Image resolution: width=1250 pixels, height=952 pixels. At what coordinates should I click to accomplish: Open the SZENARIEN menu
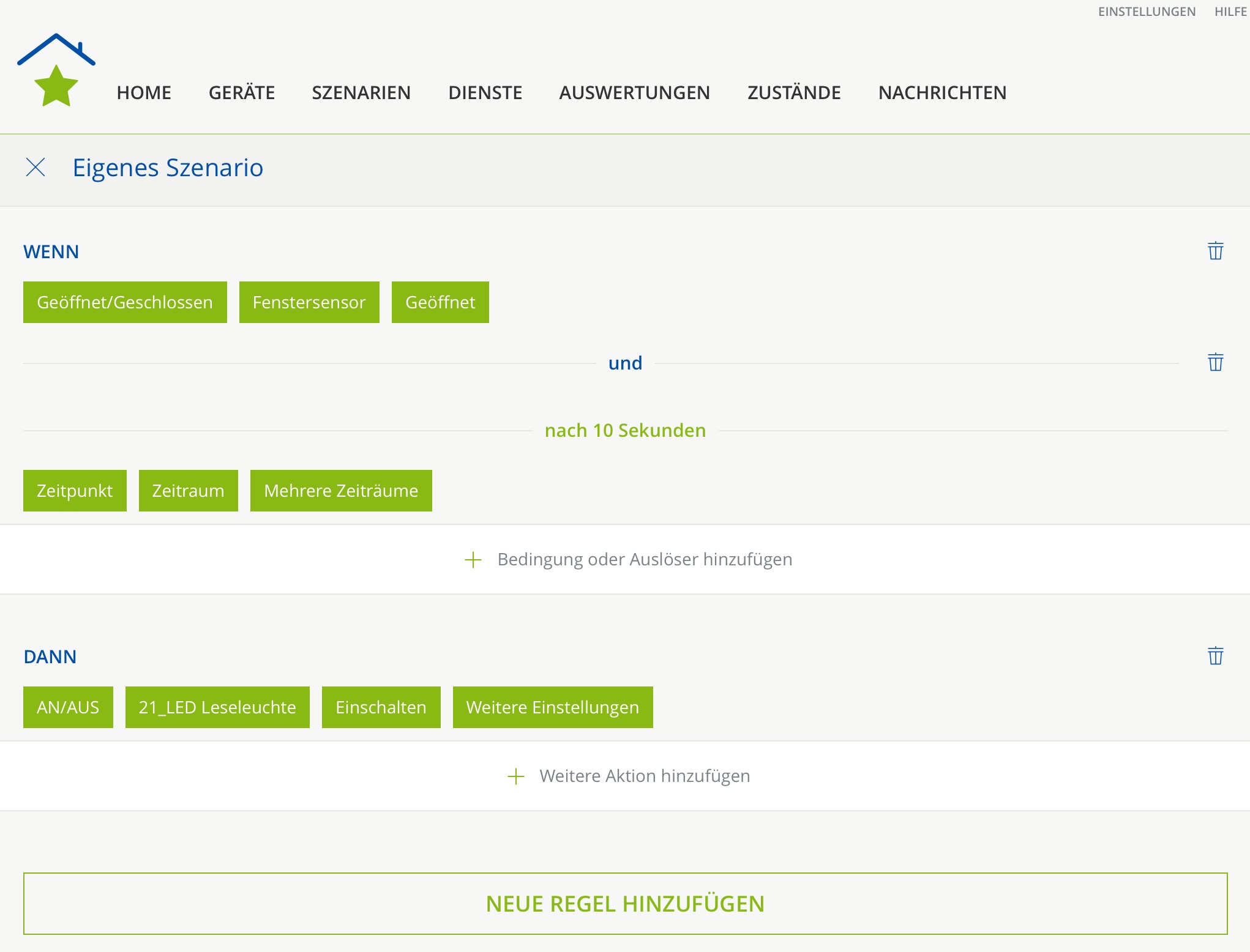click(x=361, y=92)
